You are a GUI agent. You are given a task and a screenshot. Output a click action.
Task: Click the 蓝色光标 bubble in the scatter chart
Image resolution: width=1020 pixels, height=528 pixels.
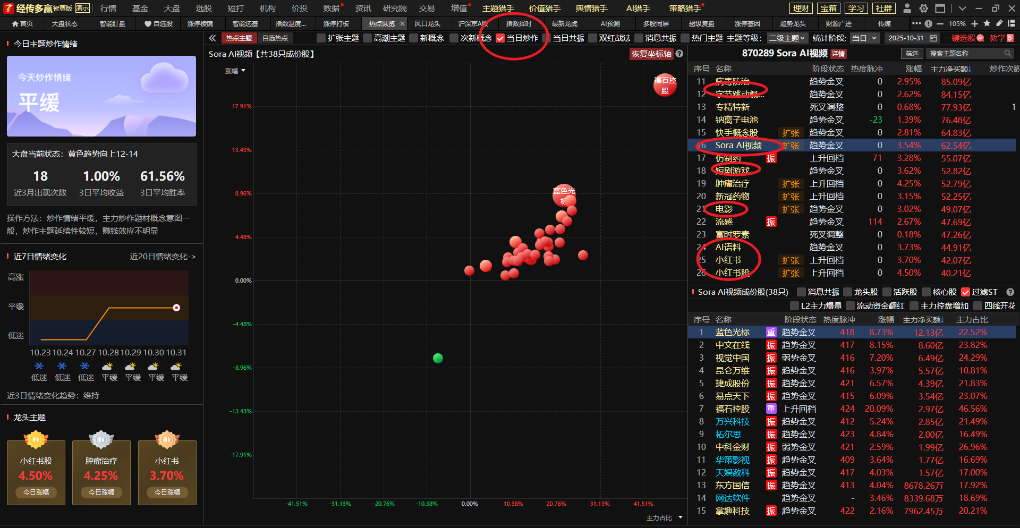pos(564,194)
